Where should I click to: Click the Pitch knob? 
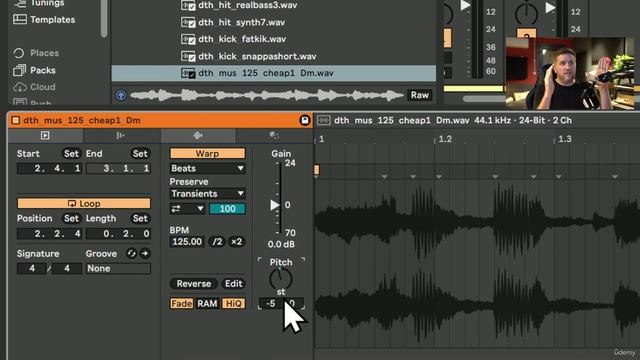click(x=281, y=279)
